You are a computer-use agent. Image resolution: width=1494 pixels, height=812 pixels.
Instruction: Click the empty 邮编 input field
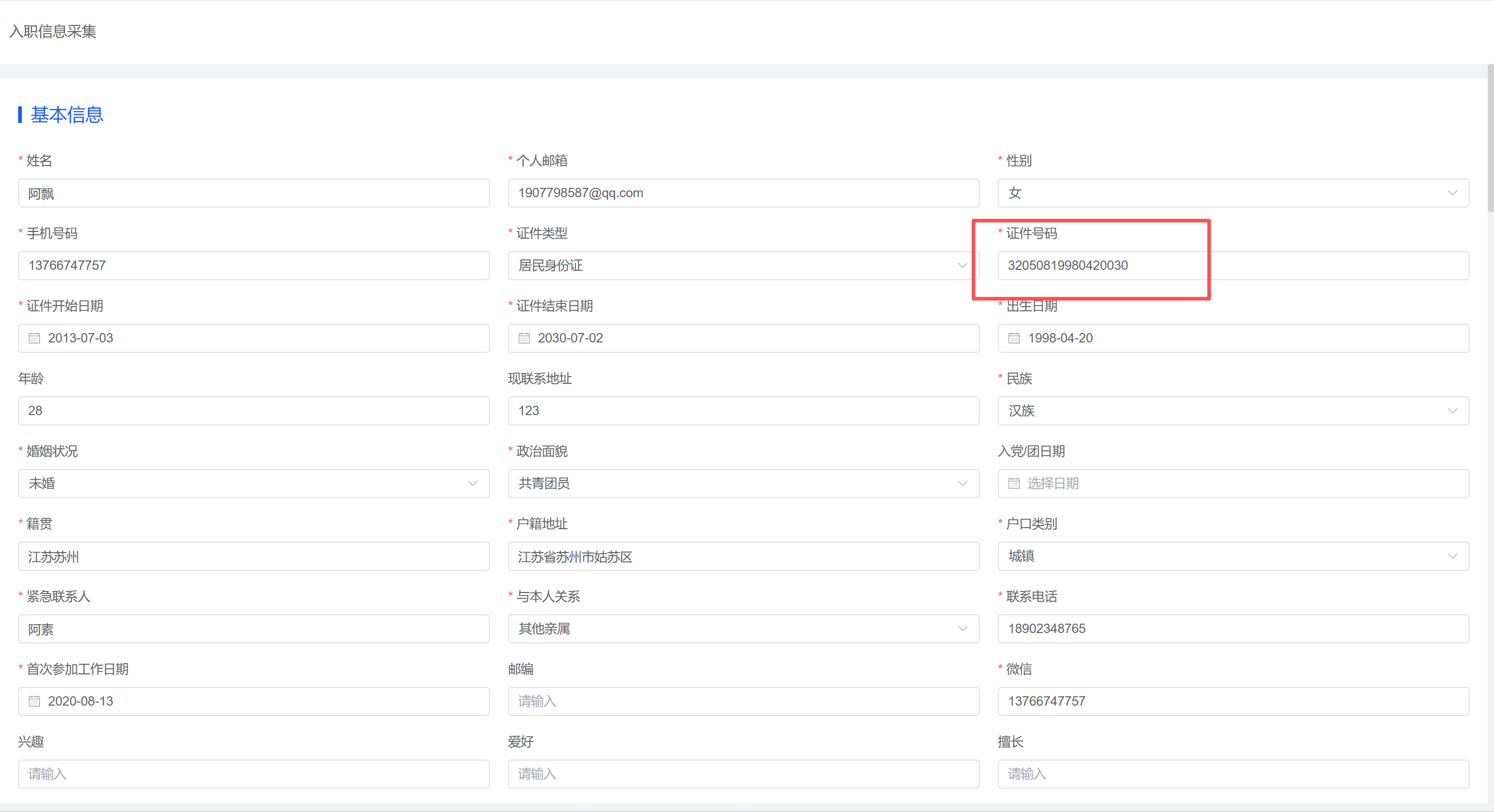(x=743, y=701)
